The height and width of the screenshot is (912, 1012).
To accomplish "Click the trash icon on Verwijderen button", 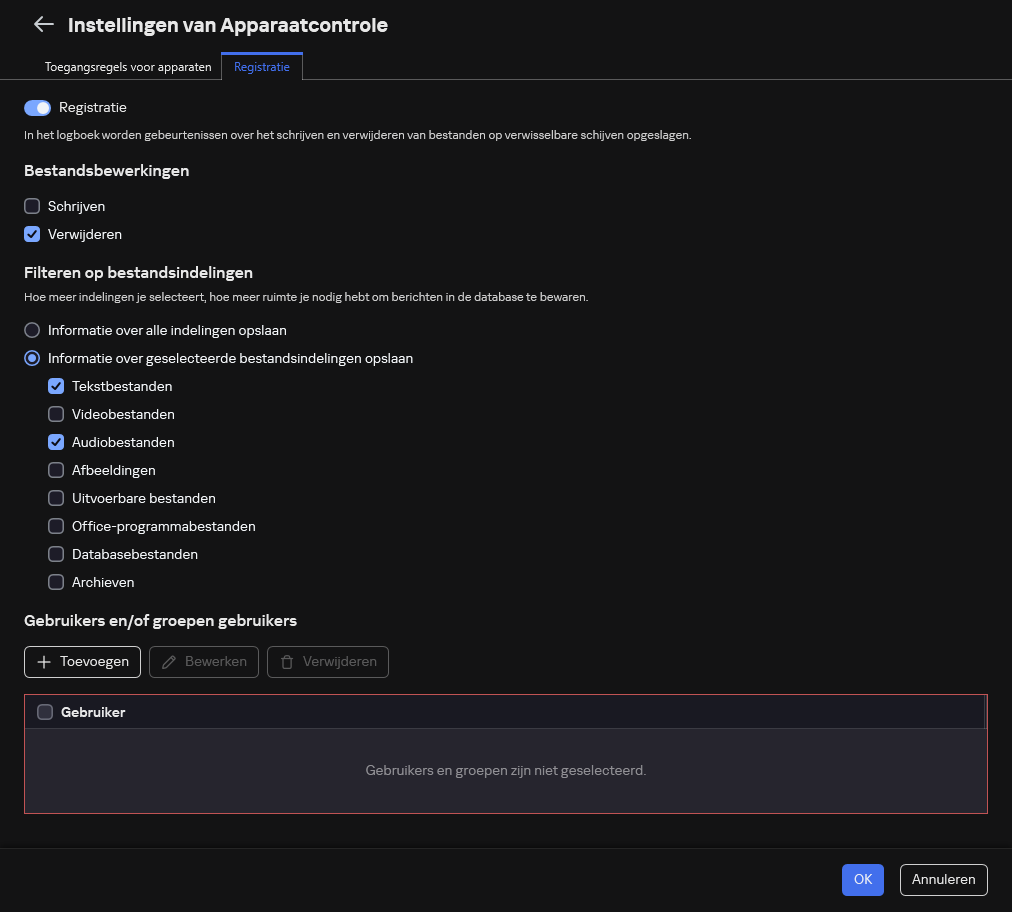I will click(287, 661).
